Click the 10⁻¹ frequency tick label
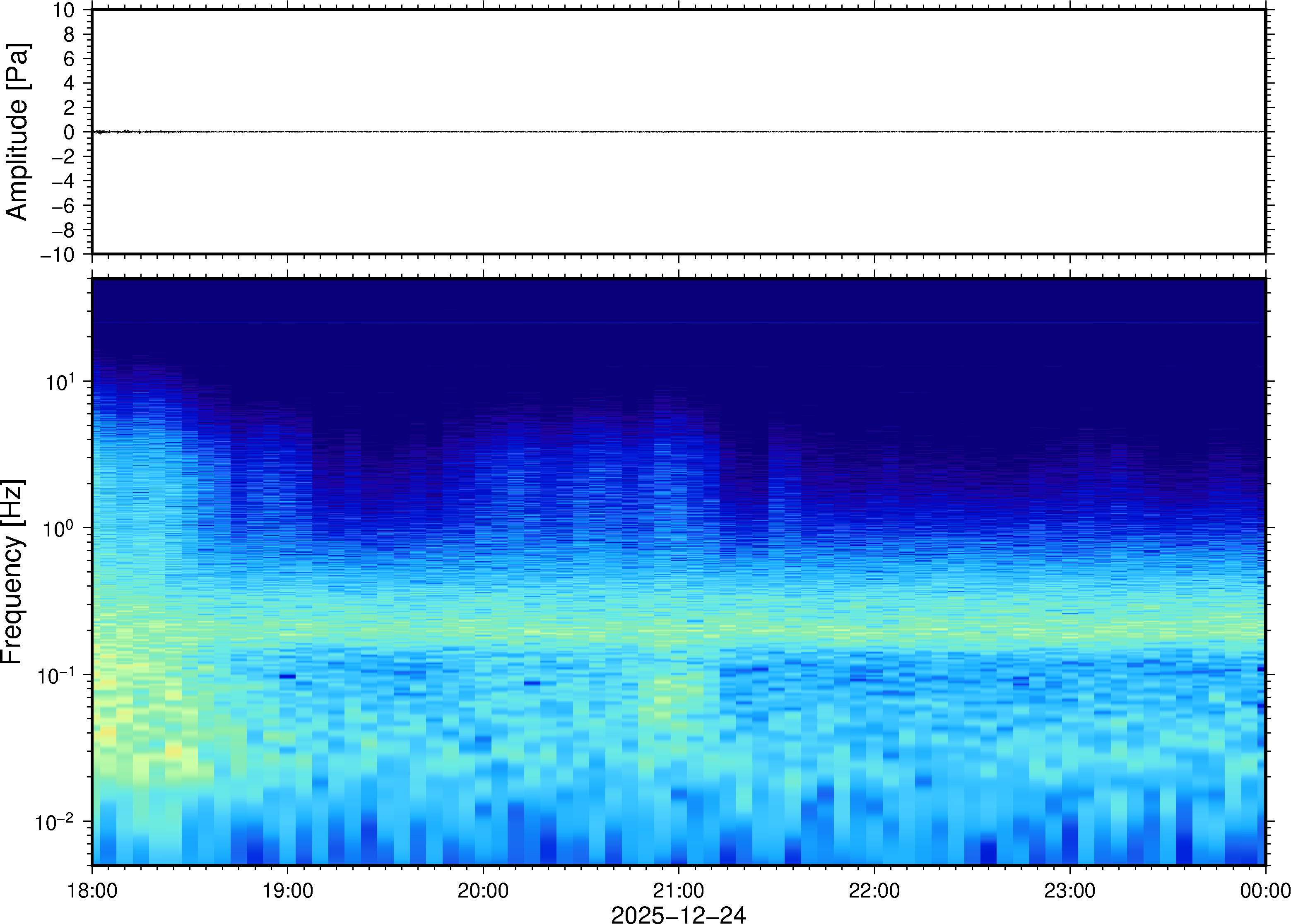Viewport: 1291px width, 924px height. 56,676
